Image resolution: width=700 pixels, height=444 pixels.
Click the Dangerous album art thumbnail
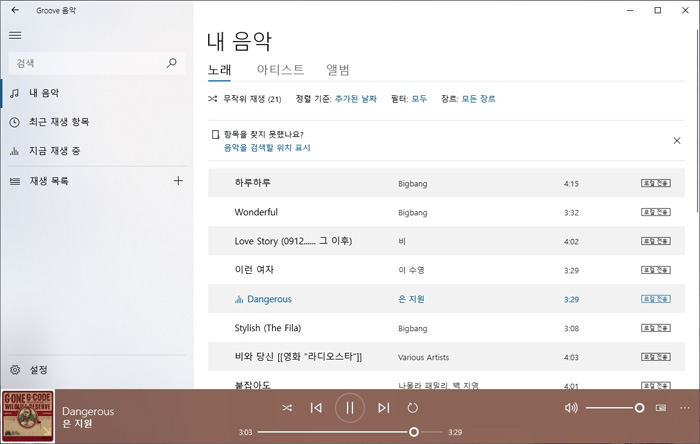pos(28,416)
